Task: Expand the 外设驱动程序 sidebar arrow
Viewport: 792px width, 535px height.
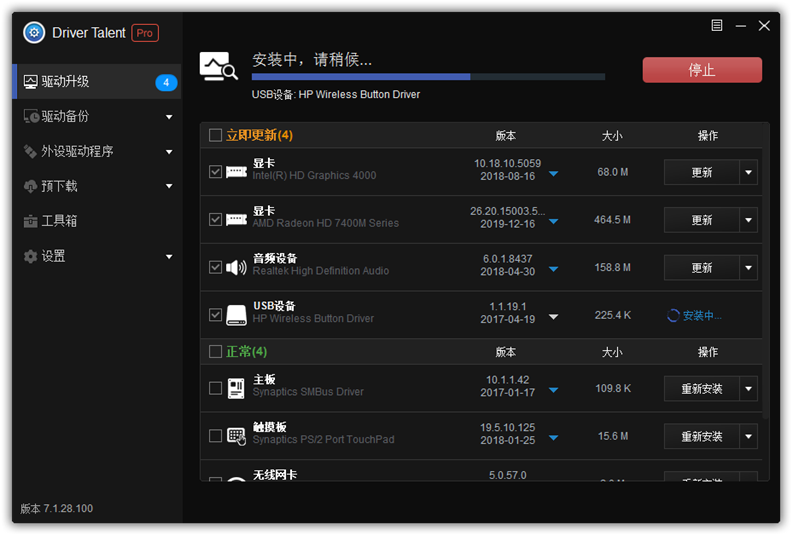Action: (169, 152)
